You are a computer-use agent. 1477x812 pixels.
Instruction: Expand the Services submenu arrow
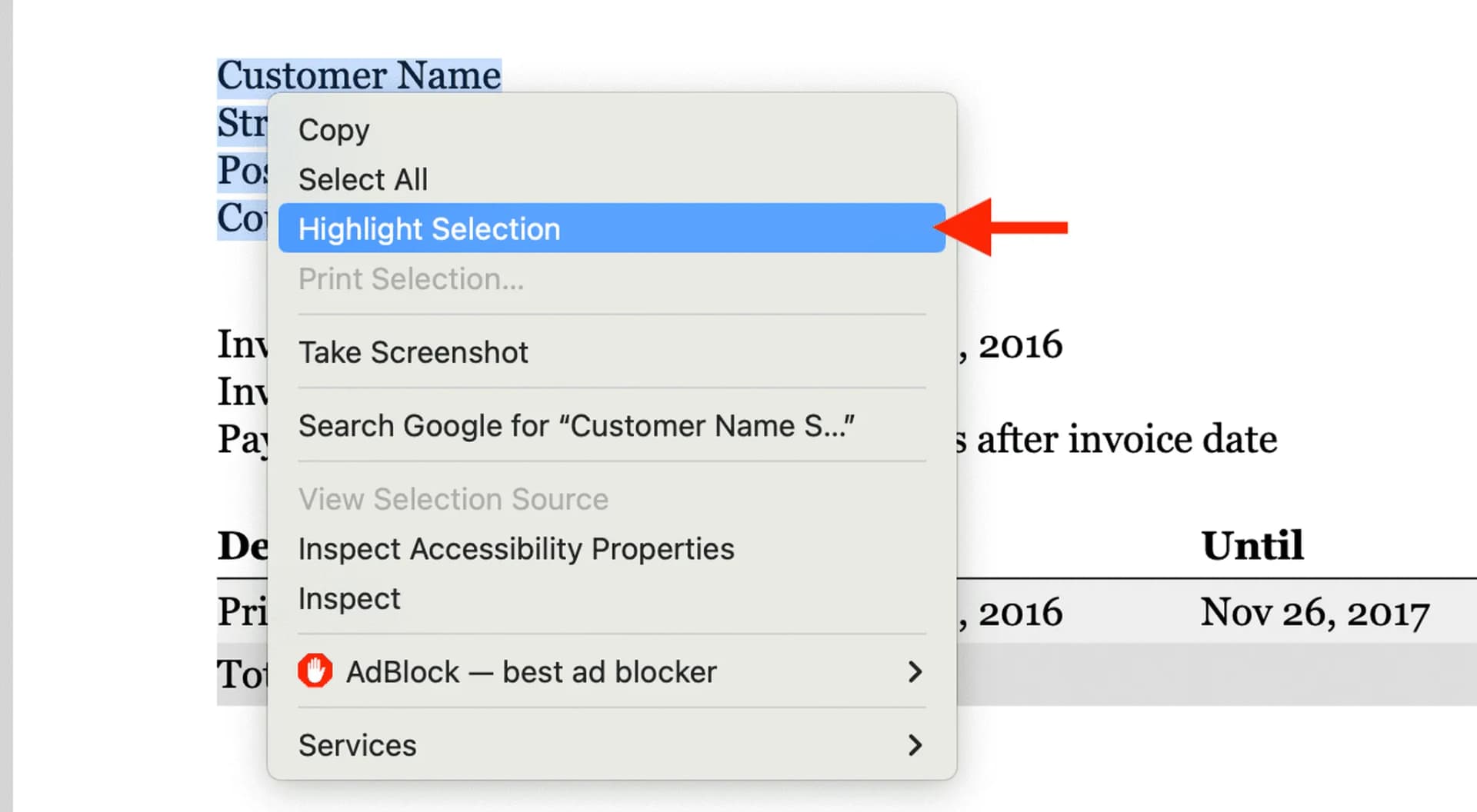[915, 745]
